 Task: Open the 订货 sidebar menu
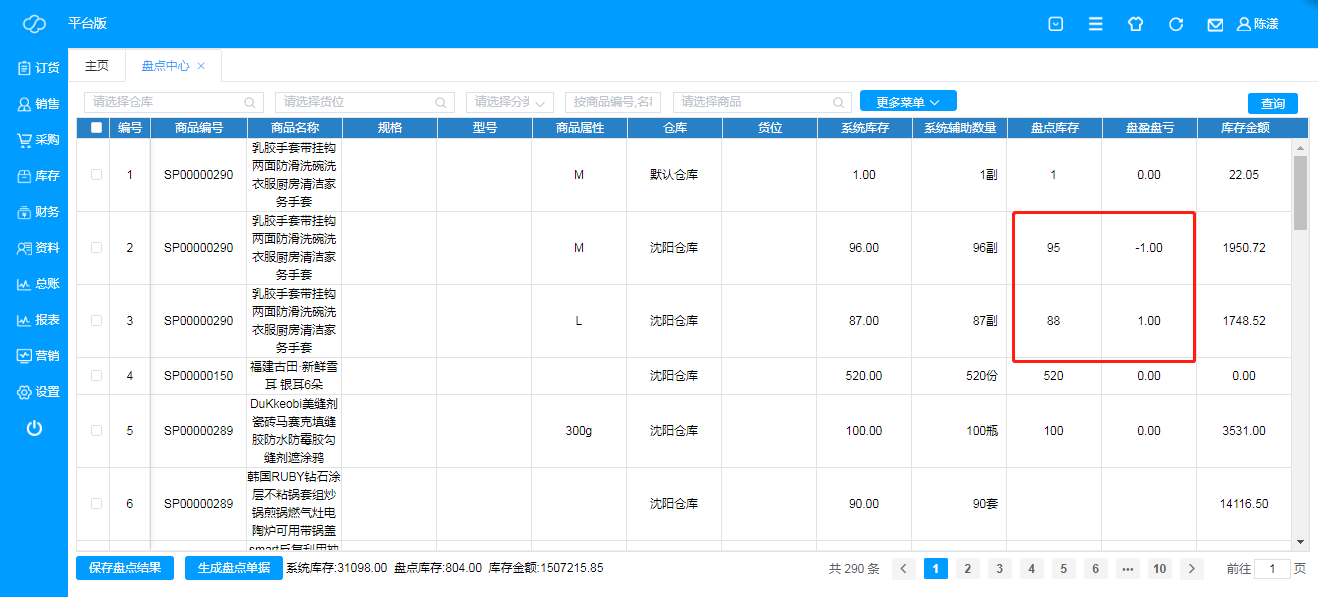click(38, 68)
